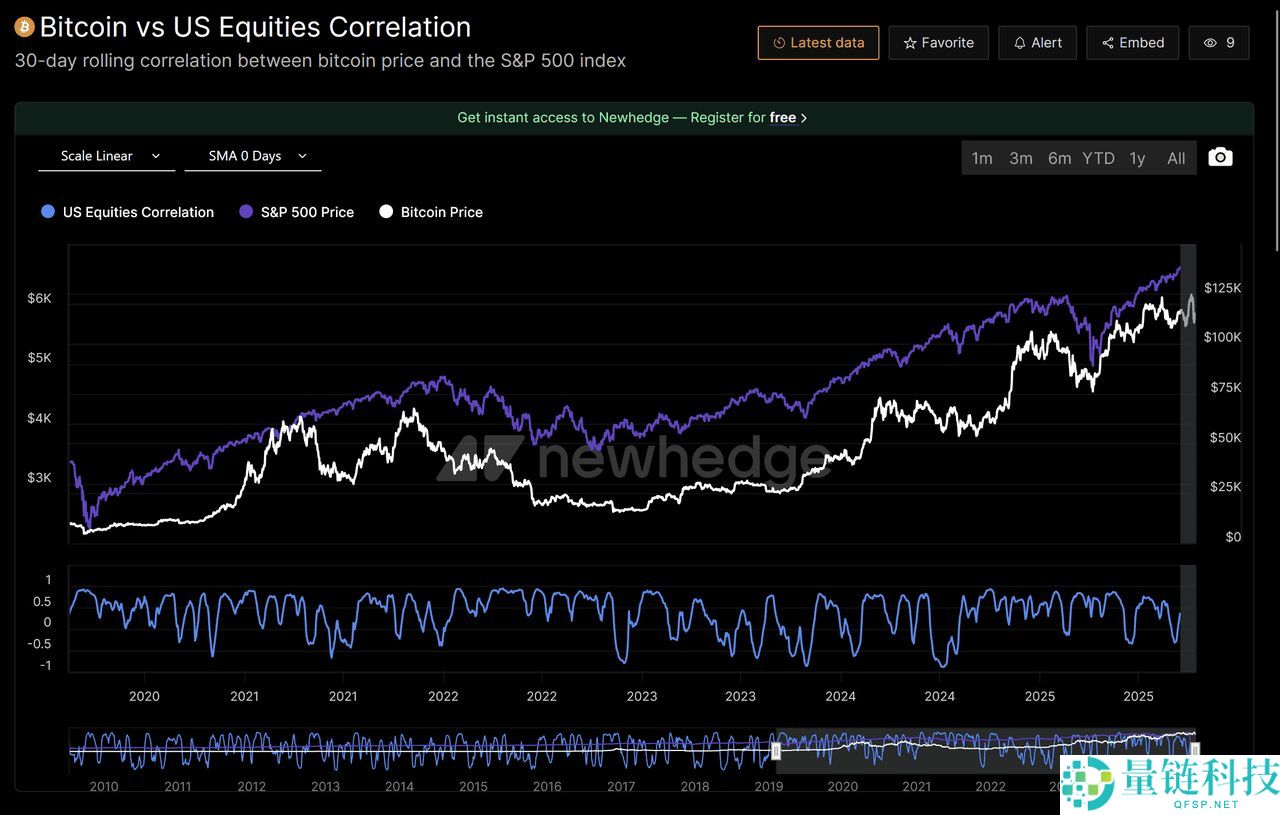Toggle the Bitcoin Price legend series
The width and height of the screenshot is (1280, 815).
(x=431, y=212)
